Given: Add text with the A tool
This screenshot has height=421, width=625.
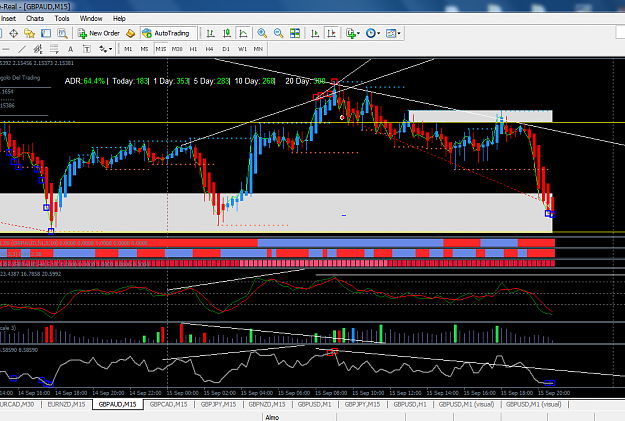Looking at the screenshot, I should [70, 49].
